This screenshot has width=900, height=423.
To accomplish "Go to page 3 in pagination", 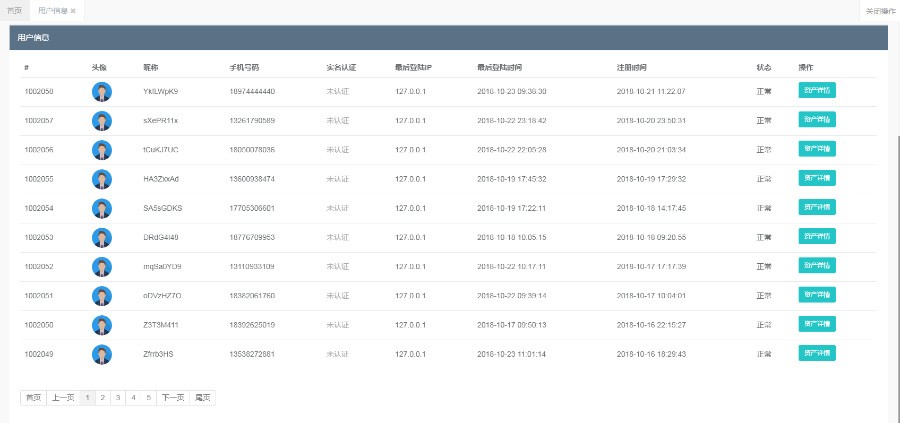I will point(118,398).
